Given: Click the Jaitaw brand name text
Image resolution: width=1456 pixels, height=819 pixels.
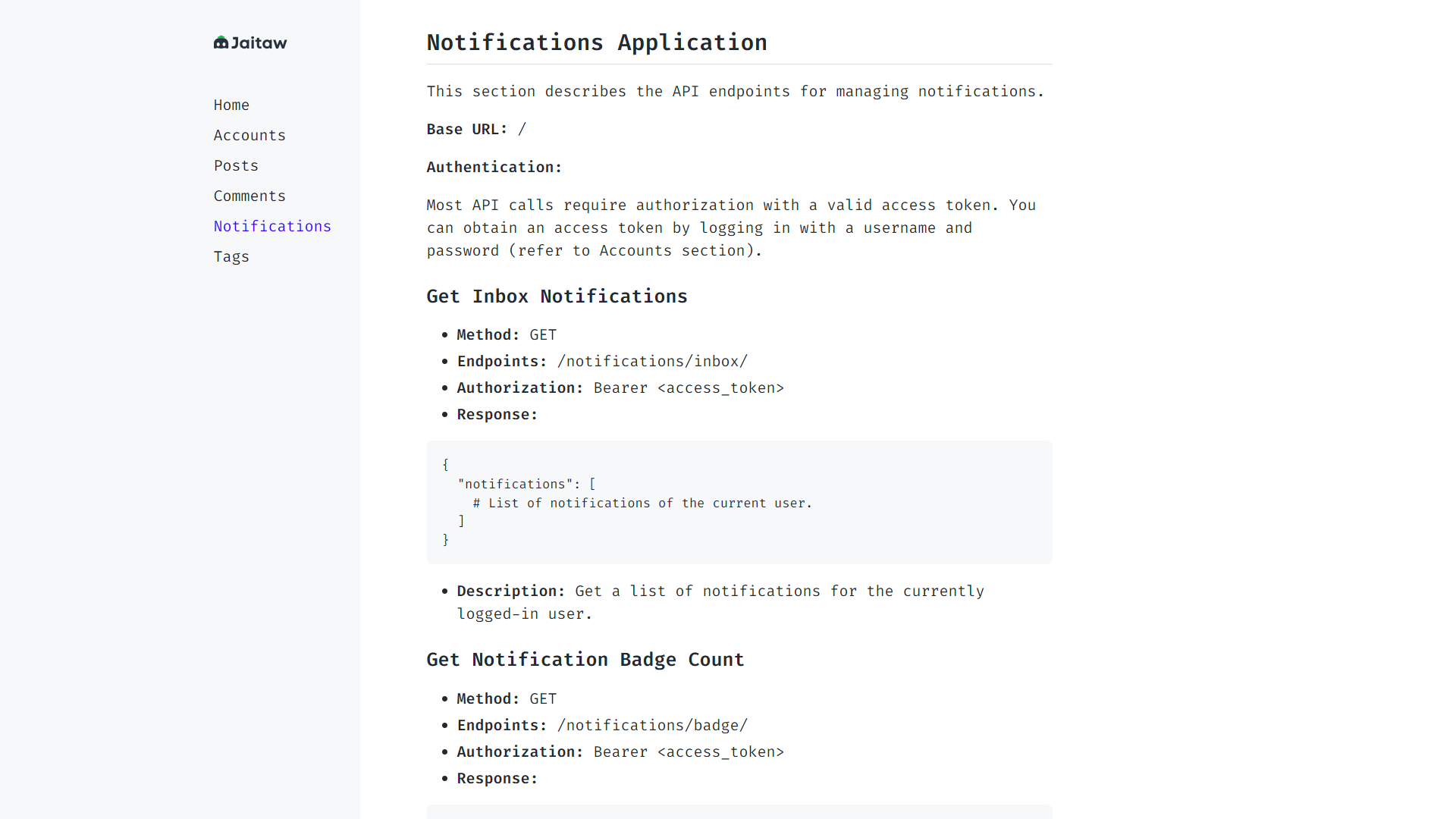Looking at the screenshot, I should pos(259,43).
